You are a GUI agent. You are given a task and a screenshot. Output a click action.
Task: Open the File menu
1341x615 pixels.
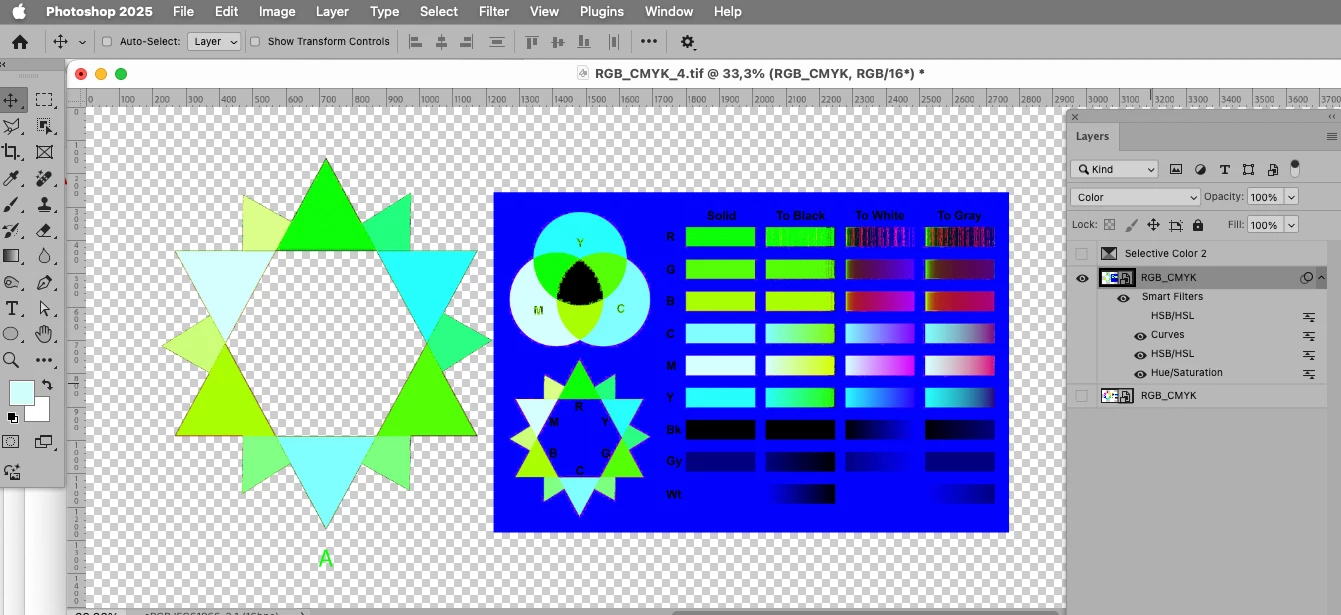[183, 12]
